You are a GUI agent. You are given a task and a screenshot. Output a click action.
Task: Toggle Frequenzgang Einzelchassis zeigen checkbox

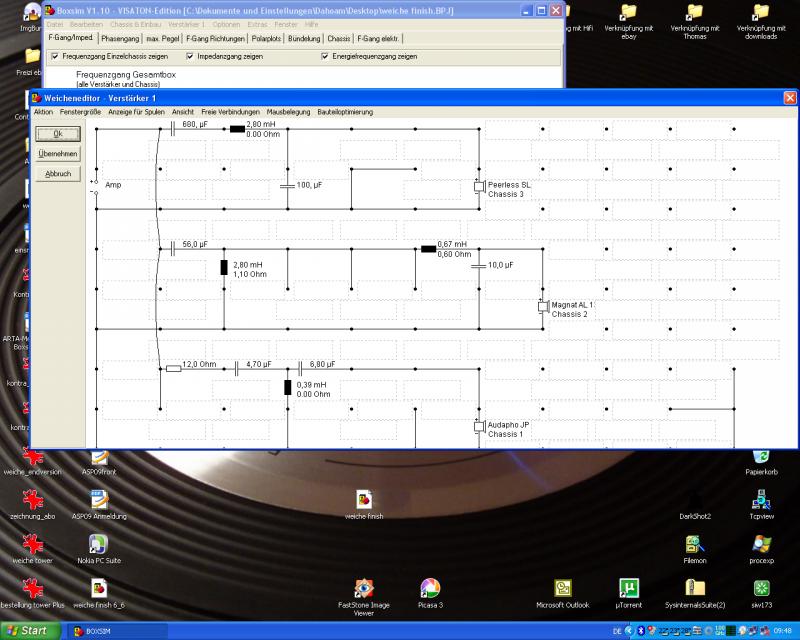(x=55, y=56)
